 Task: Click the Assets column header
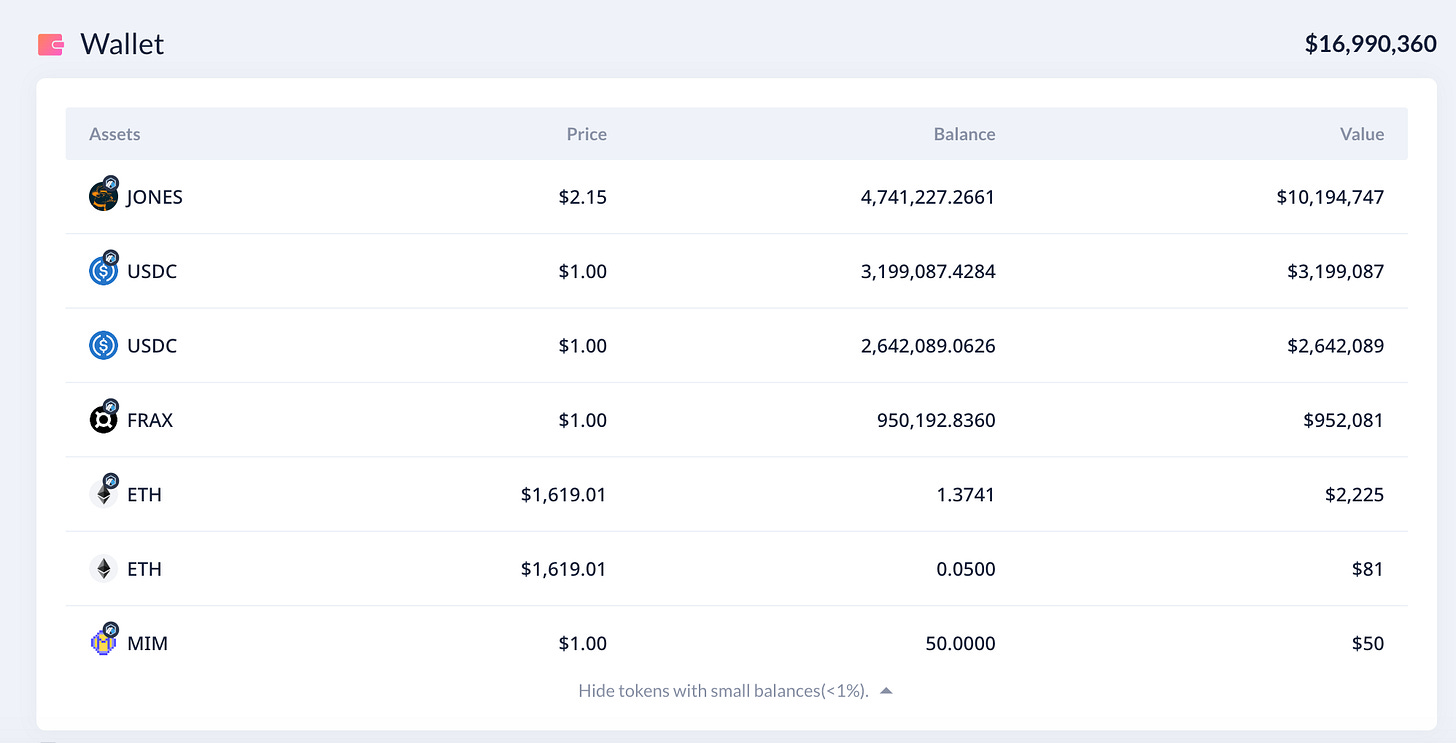(115, 134)
